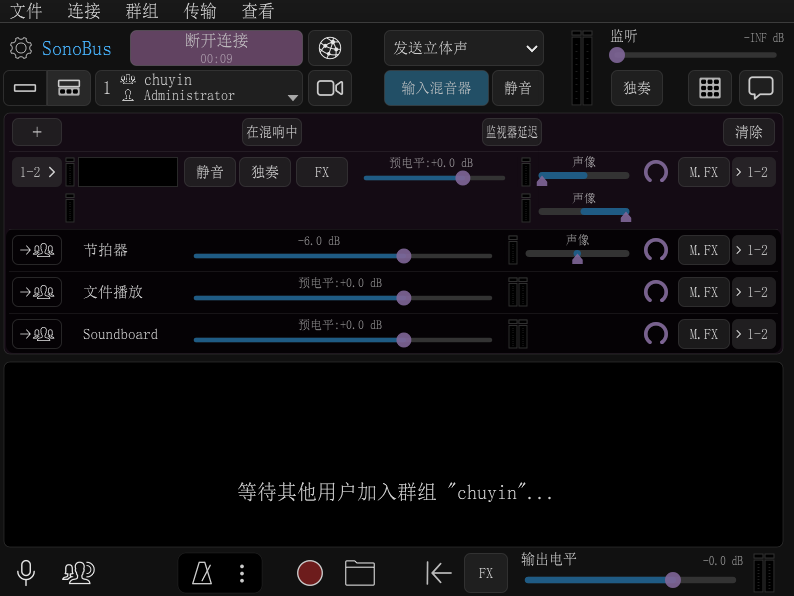
Task: Open 1-2 output selector on first input row
Action: tap(753, 172)
